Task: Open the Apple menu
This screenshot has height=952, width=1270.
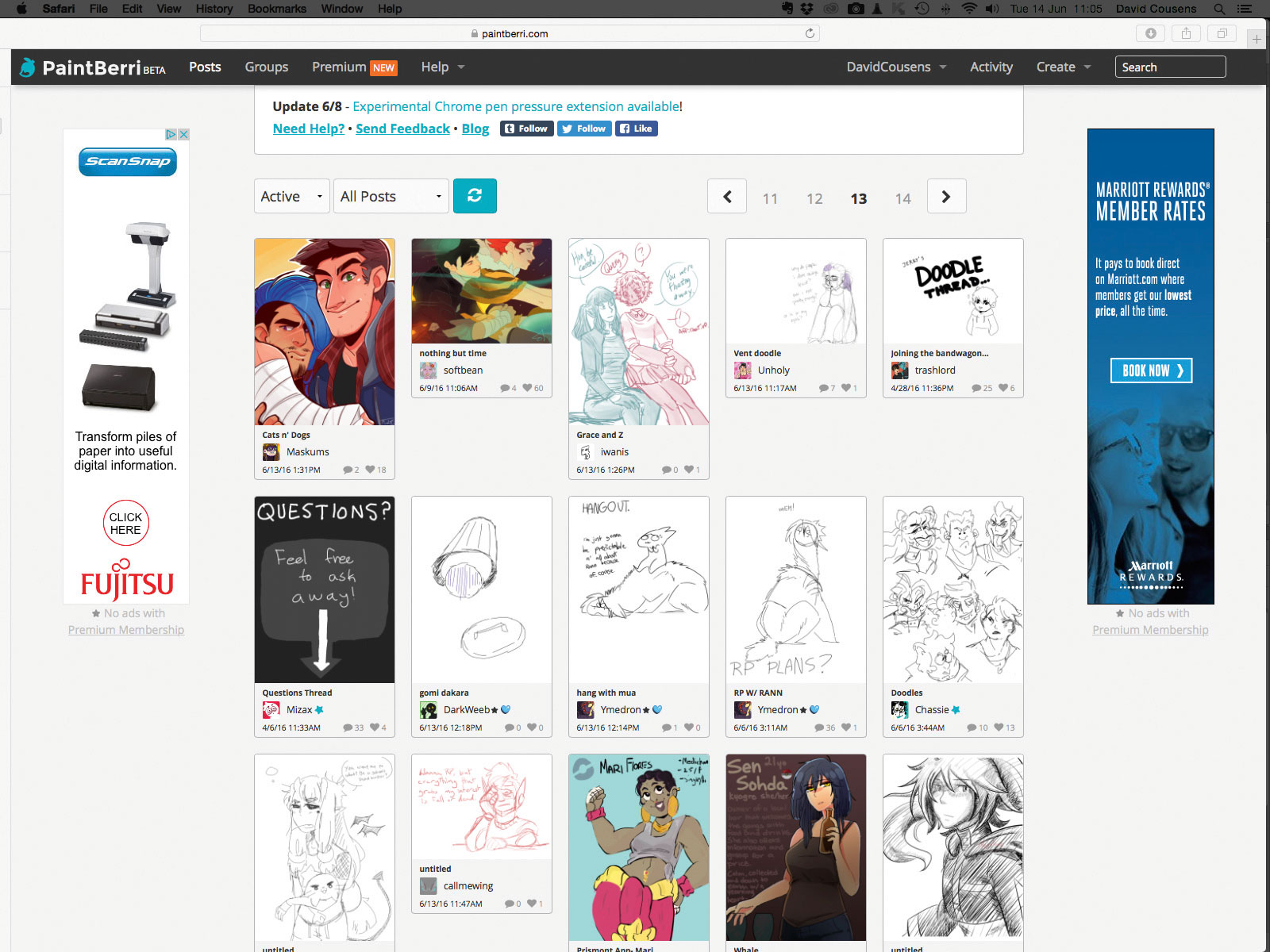Action: [21, 9]
